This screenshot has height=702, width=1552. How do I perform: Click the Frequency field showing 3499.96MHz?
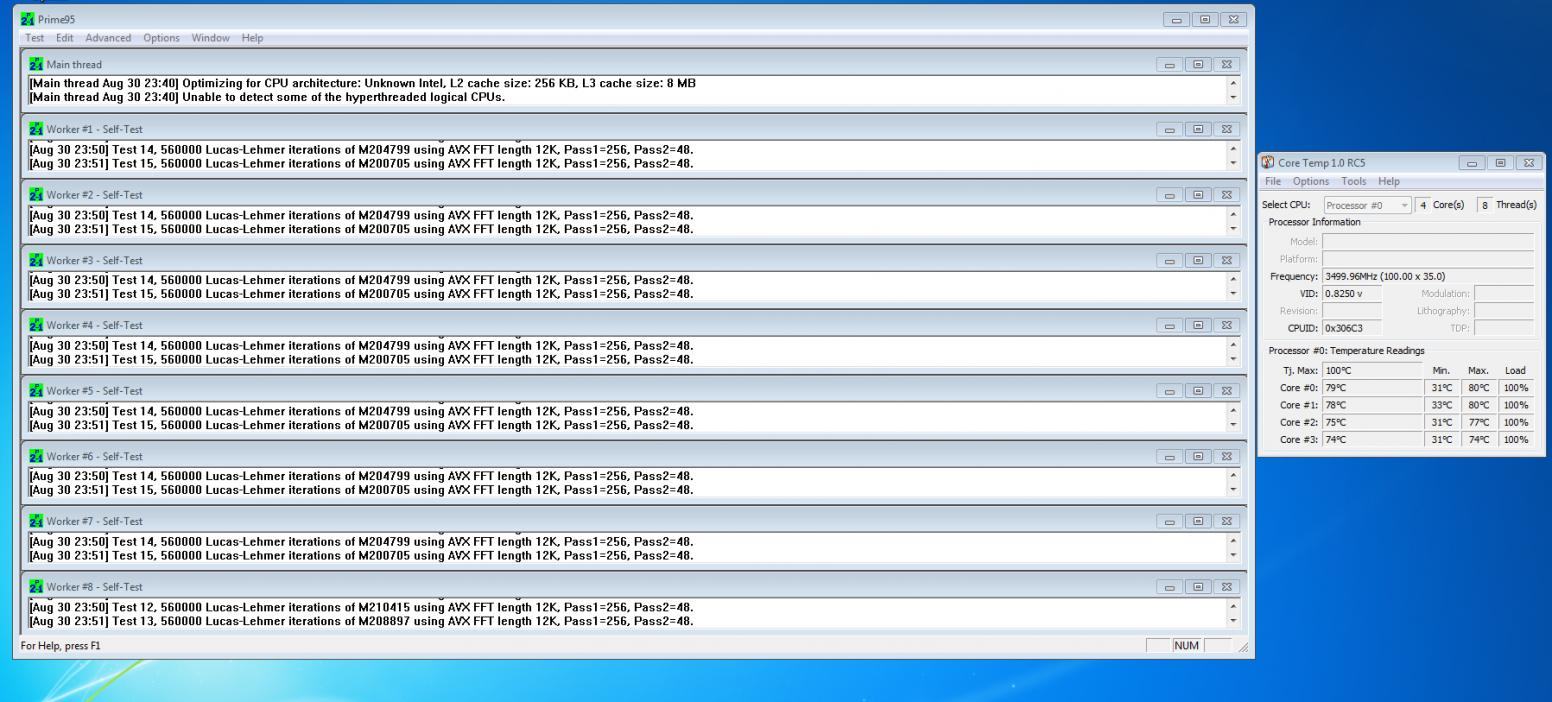click(x=1427, y=276)
